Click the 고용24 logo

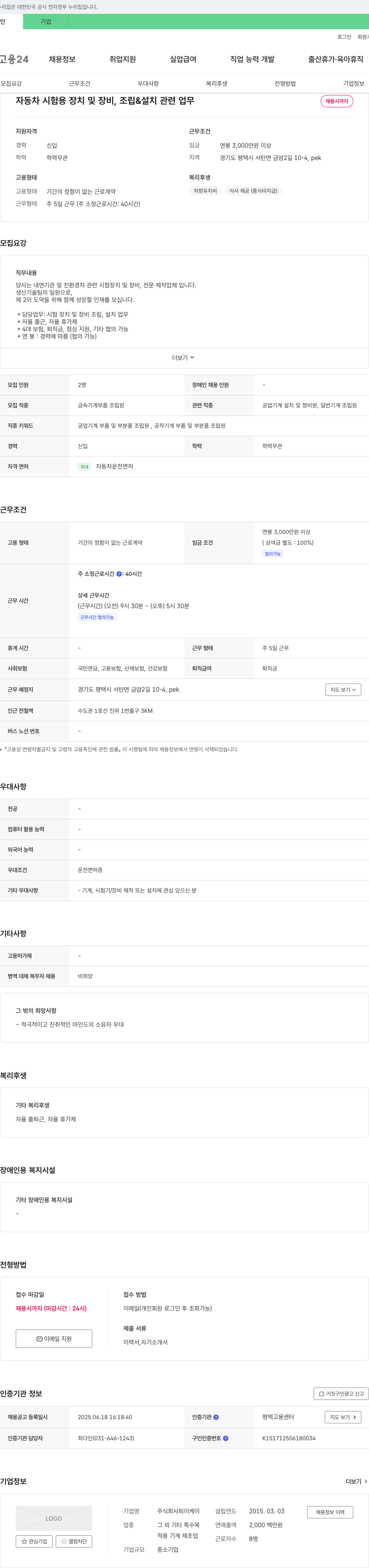click(x=14, y=59)
